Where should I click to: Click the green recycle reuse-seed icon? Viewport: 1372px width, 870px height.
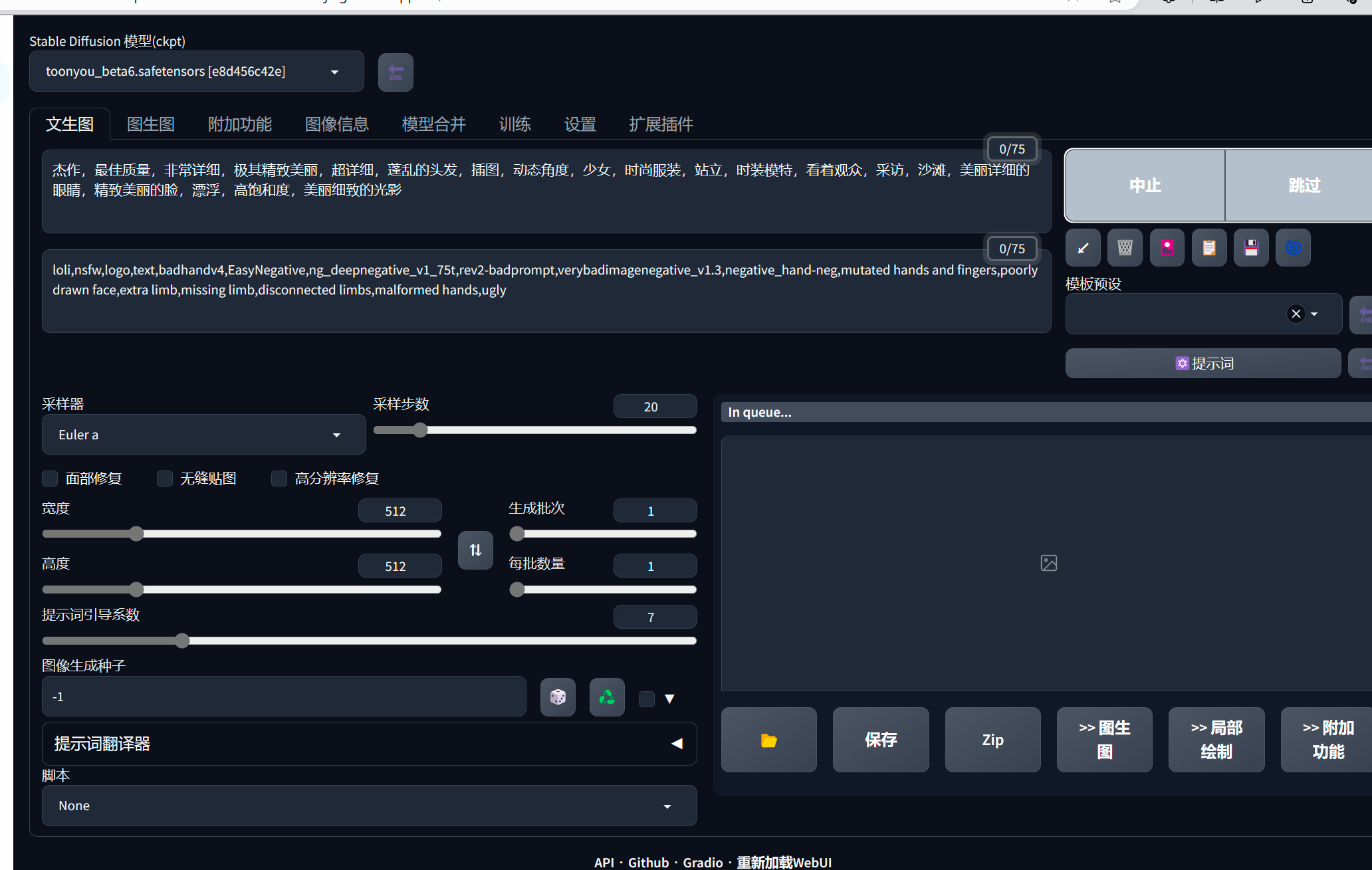coord(607,697)
